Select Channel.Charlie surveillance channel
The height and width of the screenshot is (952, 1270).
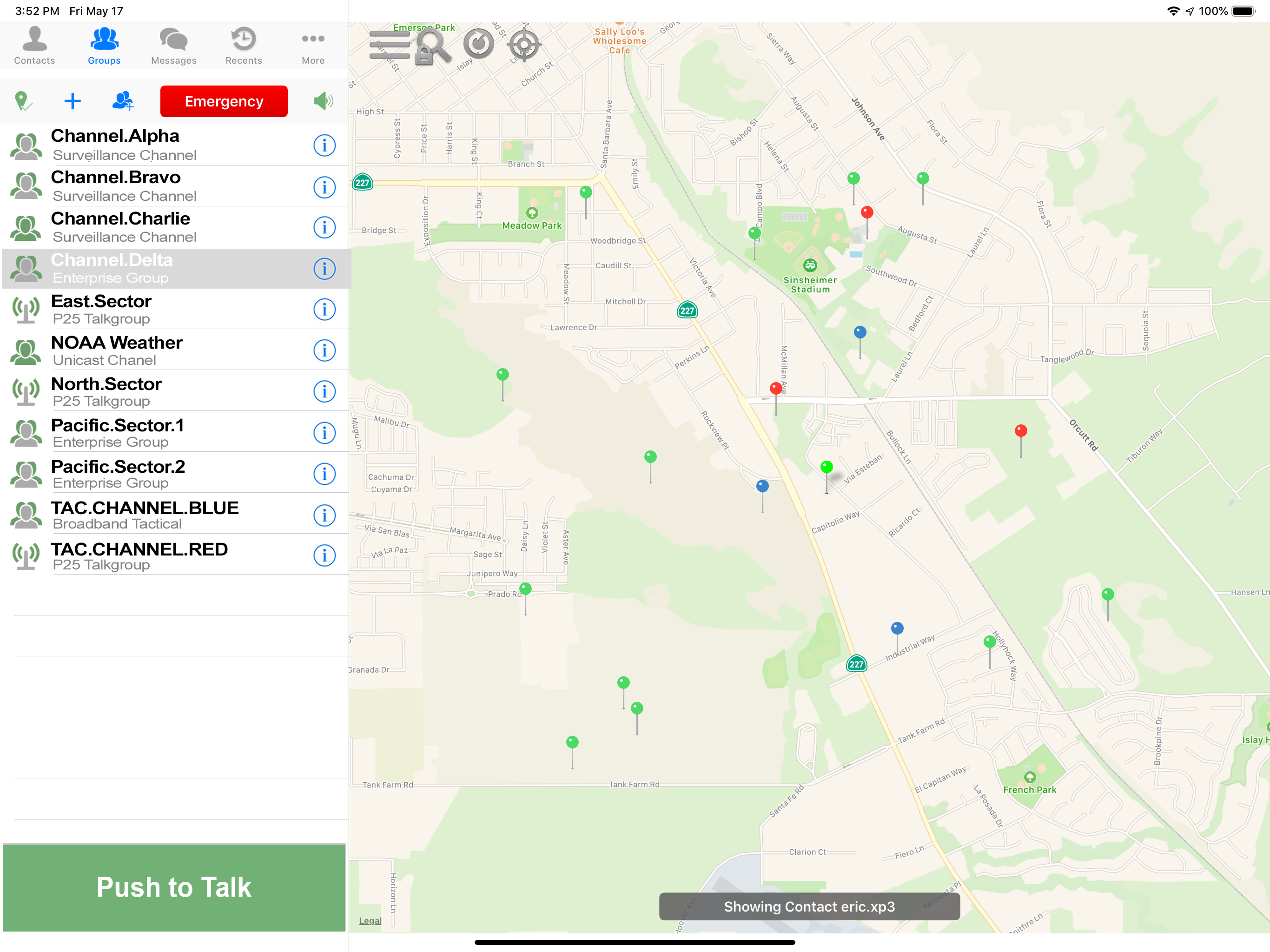[x=174, y=227]
